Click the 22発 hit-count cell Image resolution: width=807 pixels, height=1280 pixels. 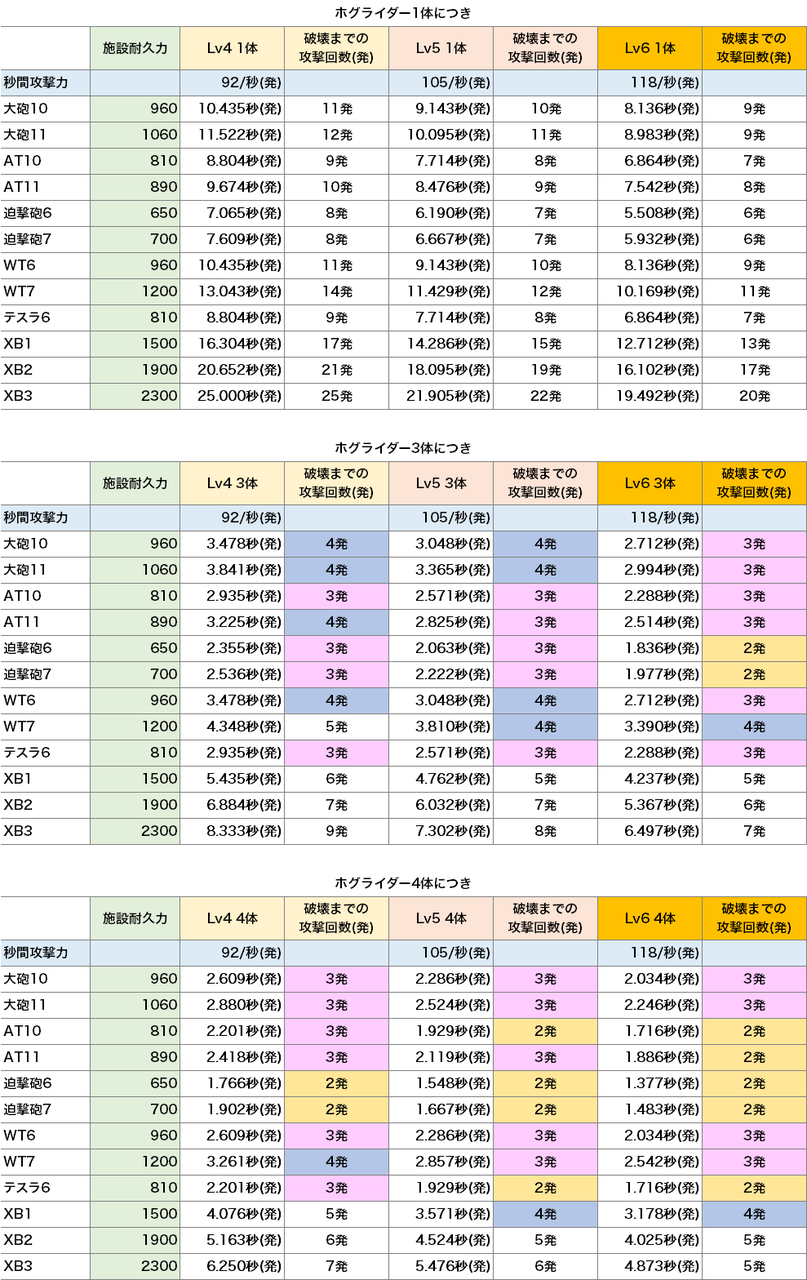(545, 396)
